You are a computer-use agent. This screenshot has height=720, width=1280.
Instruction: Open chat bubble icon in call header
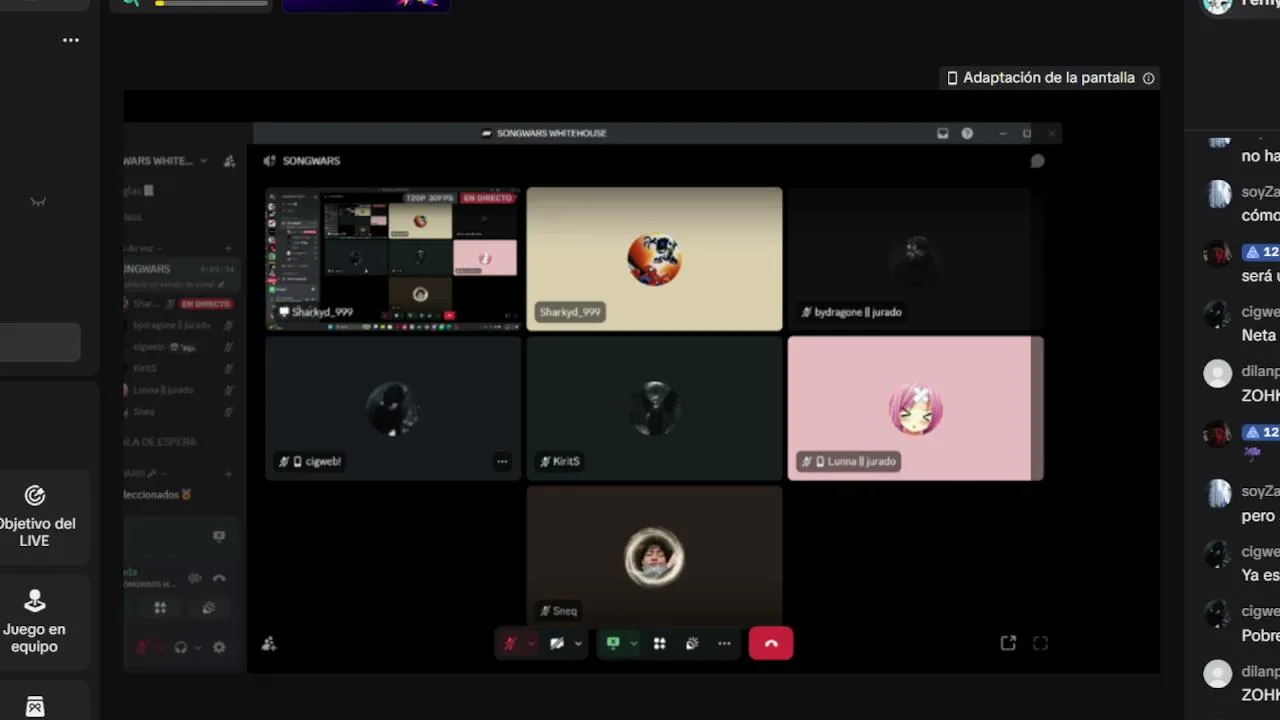pyautogui.click(x=1038, y=161)
